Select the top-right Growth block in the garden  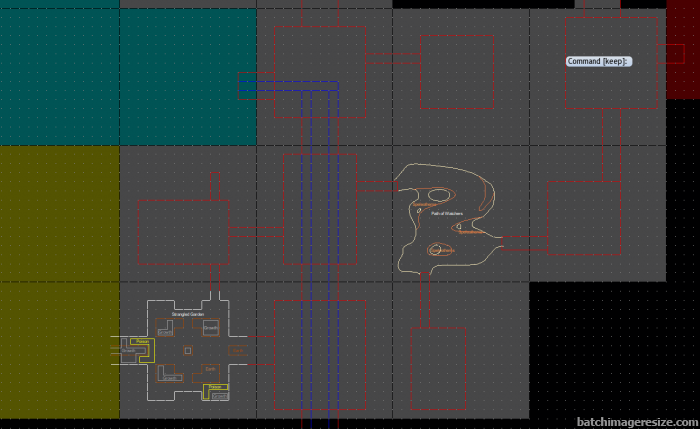(211, 326)
